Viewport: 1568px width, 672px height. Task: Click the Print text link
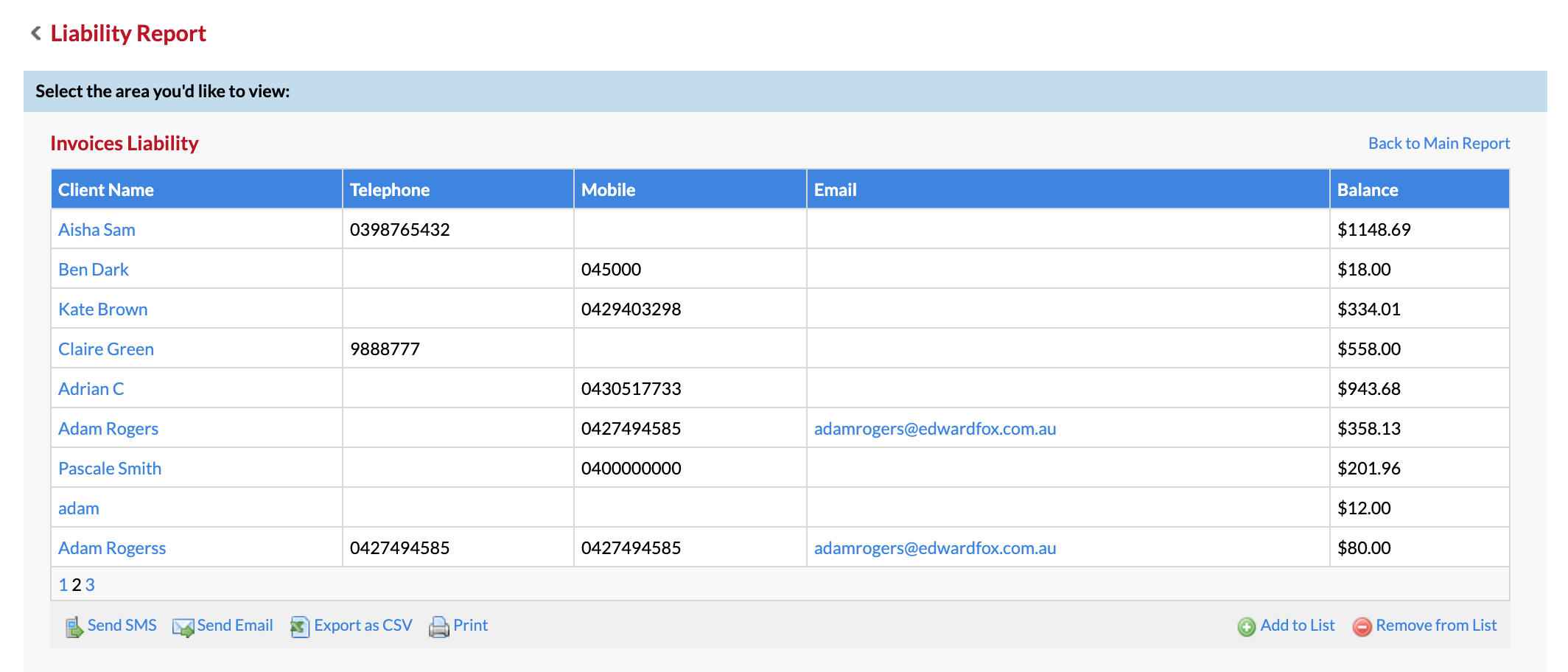tap(471, 625)
